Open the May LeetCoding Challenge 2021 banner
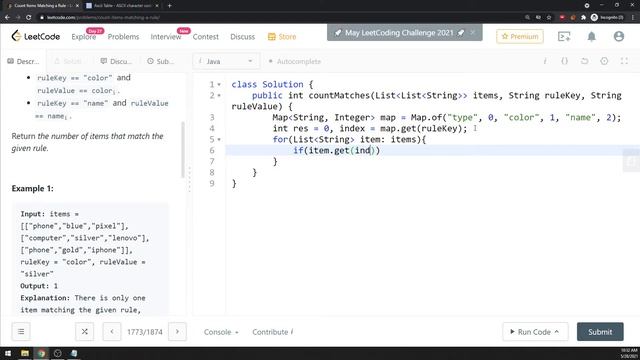 click(x=399, y=33)
